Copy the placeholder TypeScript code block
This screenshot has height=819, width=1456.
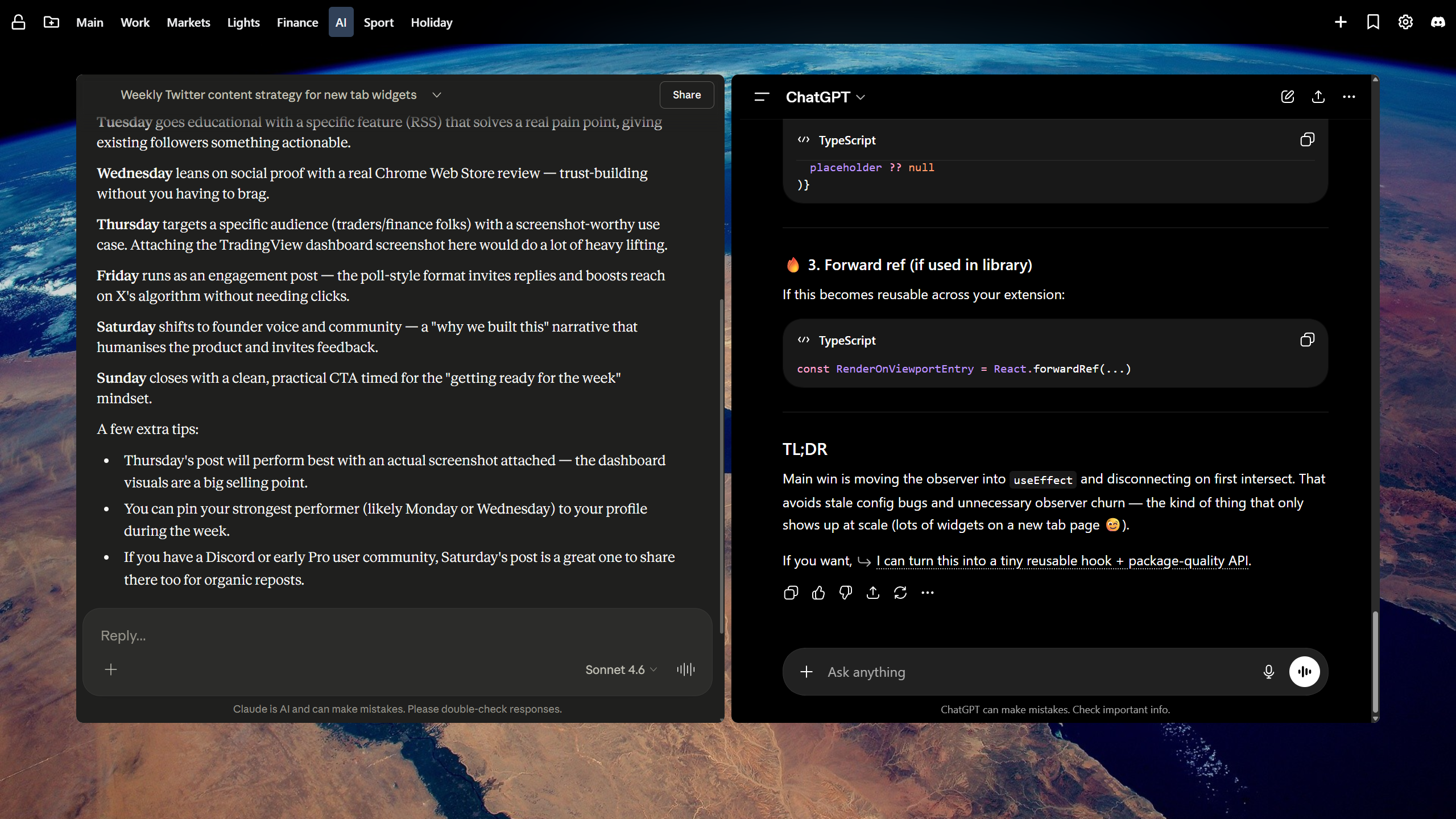click(x=1307, y=140)
